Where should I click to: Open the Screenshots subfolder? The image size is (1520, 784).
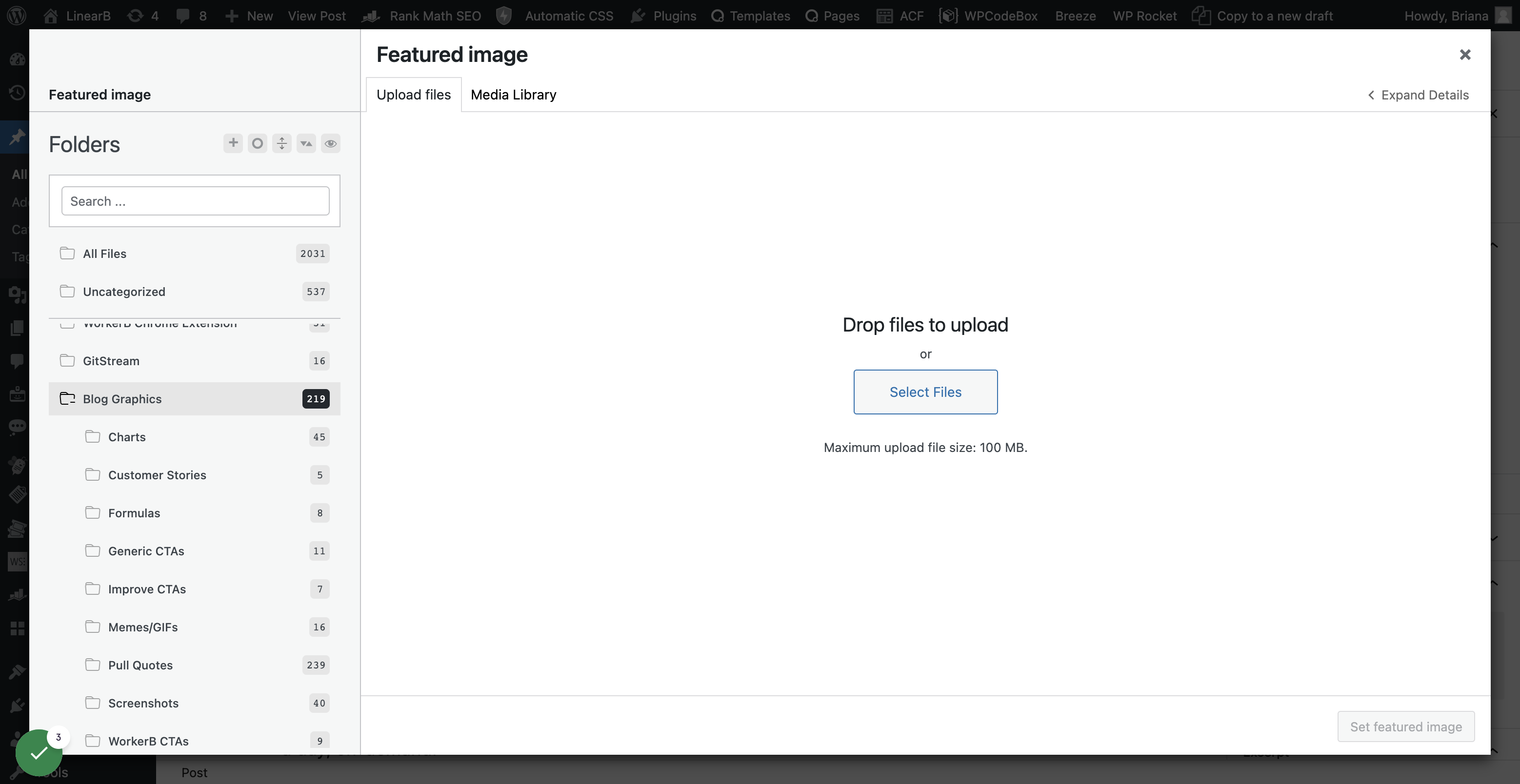(x=206, y=703)
